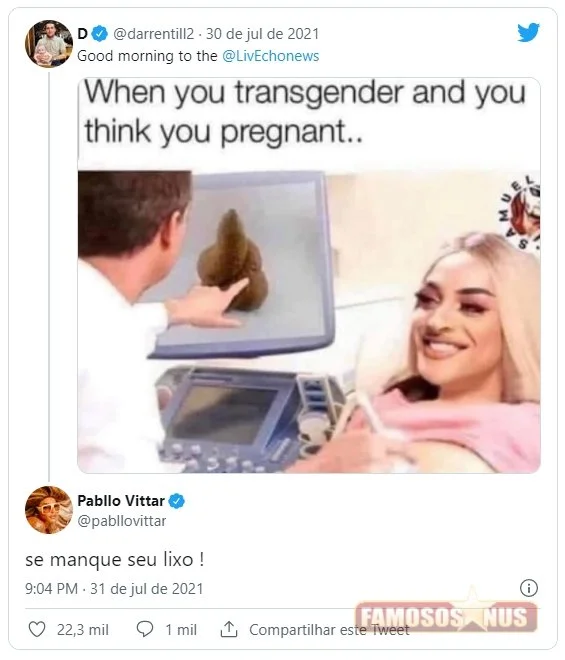This screenshot has height=660, width=565.
Task: Open the embedded meme image
Action: [x=309, y=275]
